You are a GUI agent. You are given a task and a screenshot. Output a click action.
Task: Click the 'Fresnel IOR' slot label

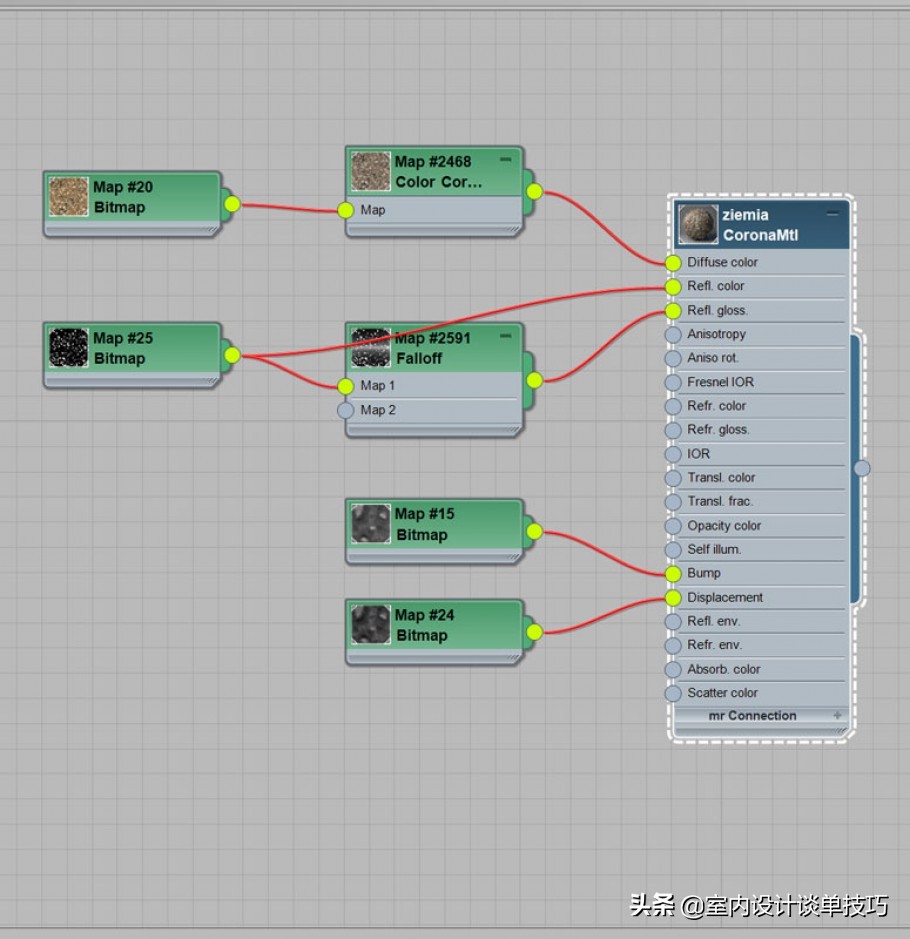point(720,382)
